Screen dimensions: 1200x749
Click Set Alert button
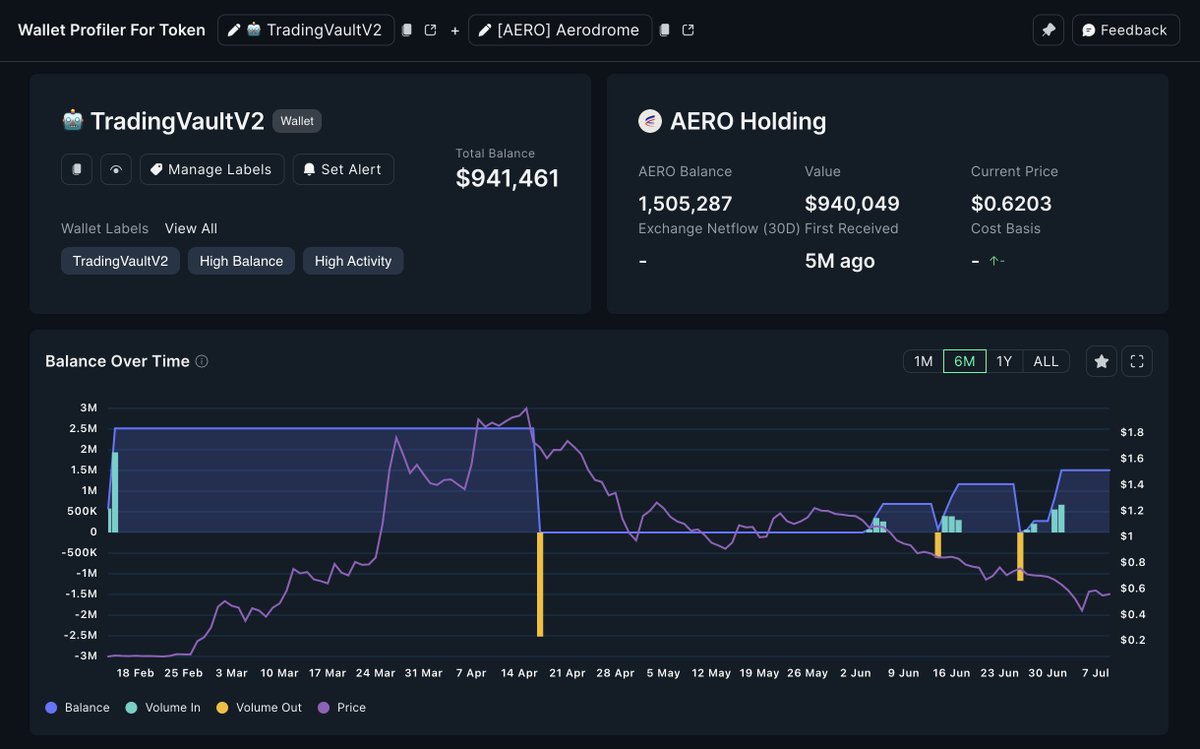coord(343,169)
